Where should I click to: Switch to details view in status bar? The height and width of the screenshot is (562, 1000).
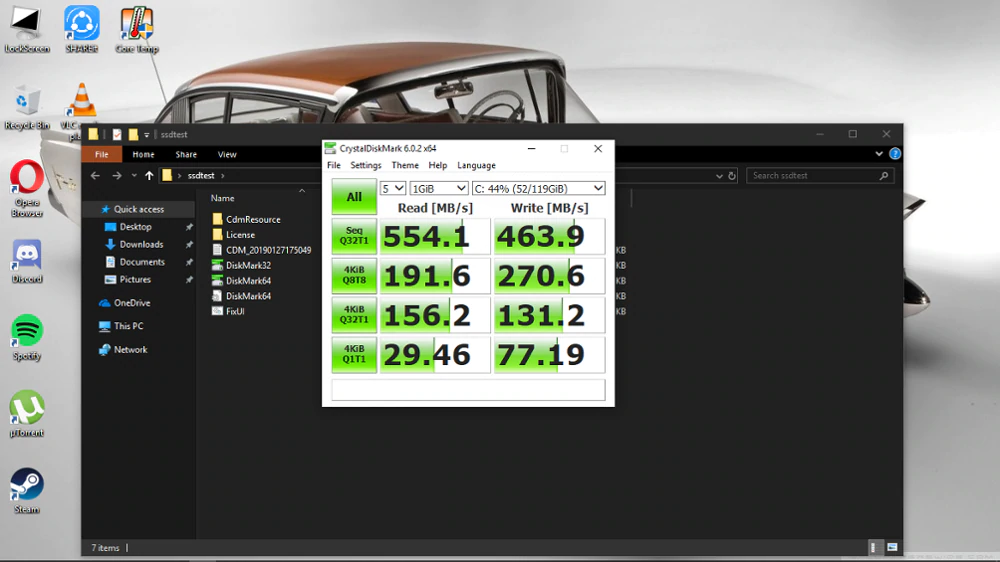[x=876, y=548]
